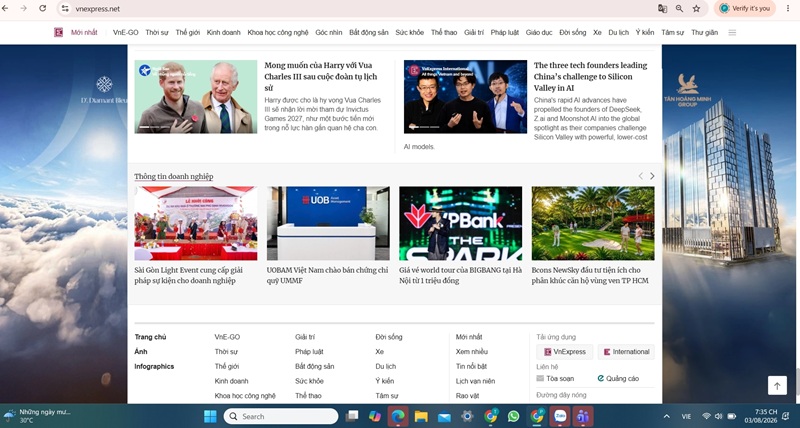
Task: Open Chrome's three-dot menu
Action: click(788, 9)
